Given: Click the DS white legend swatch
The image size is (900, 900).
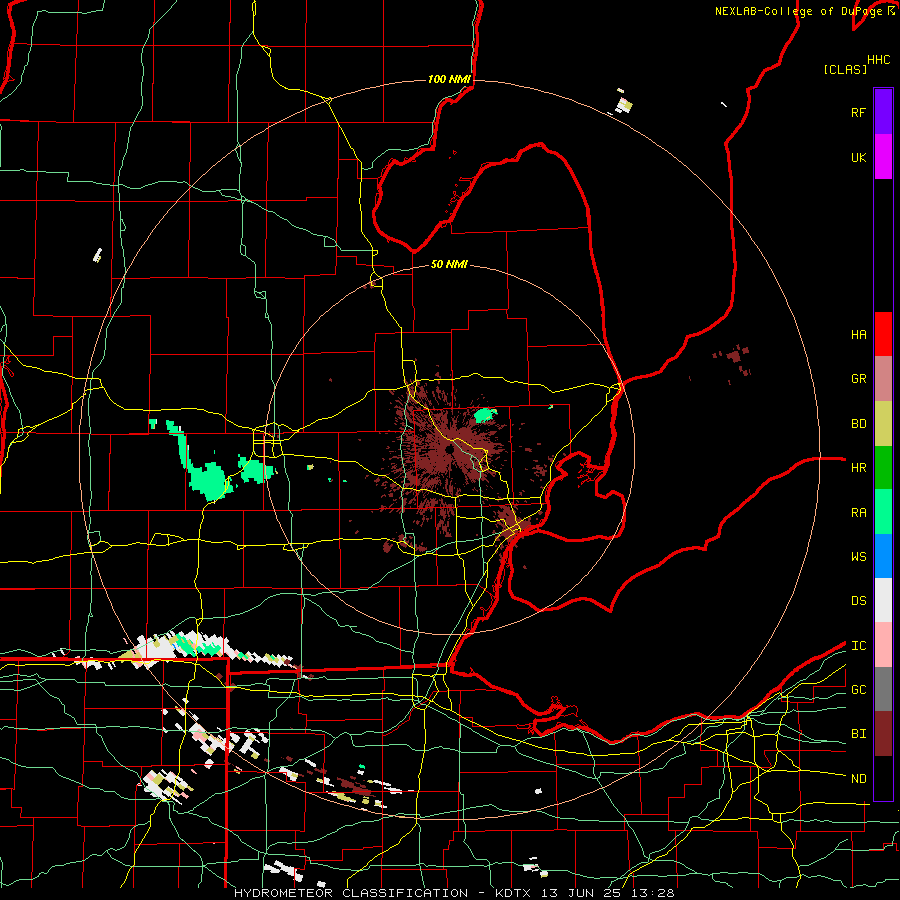Looking at the screenshot, I should point(883,600).
